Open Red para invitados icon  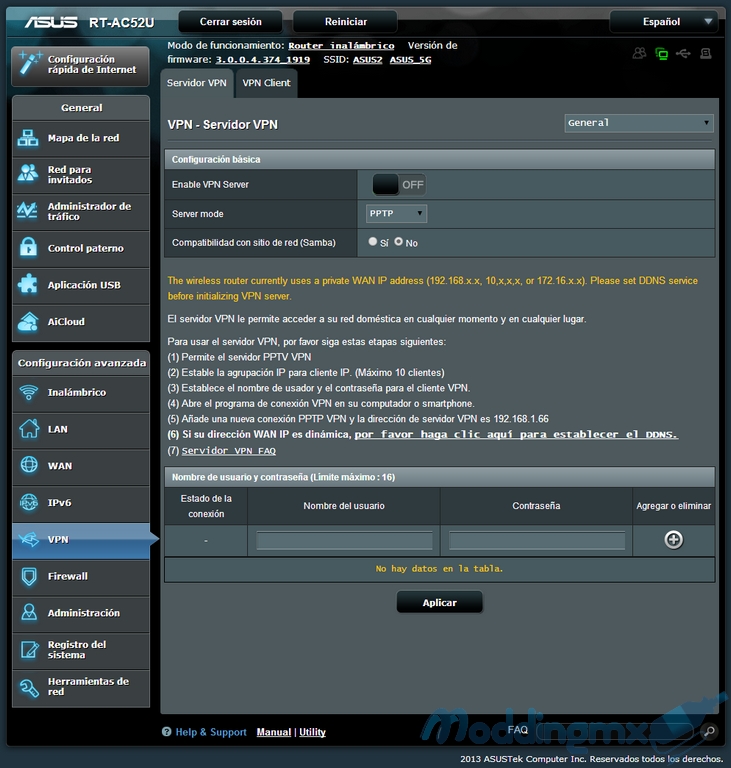click(28, 174)
